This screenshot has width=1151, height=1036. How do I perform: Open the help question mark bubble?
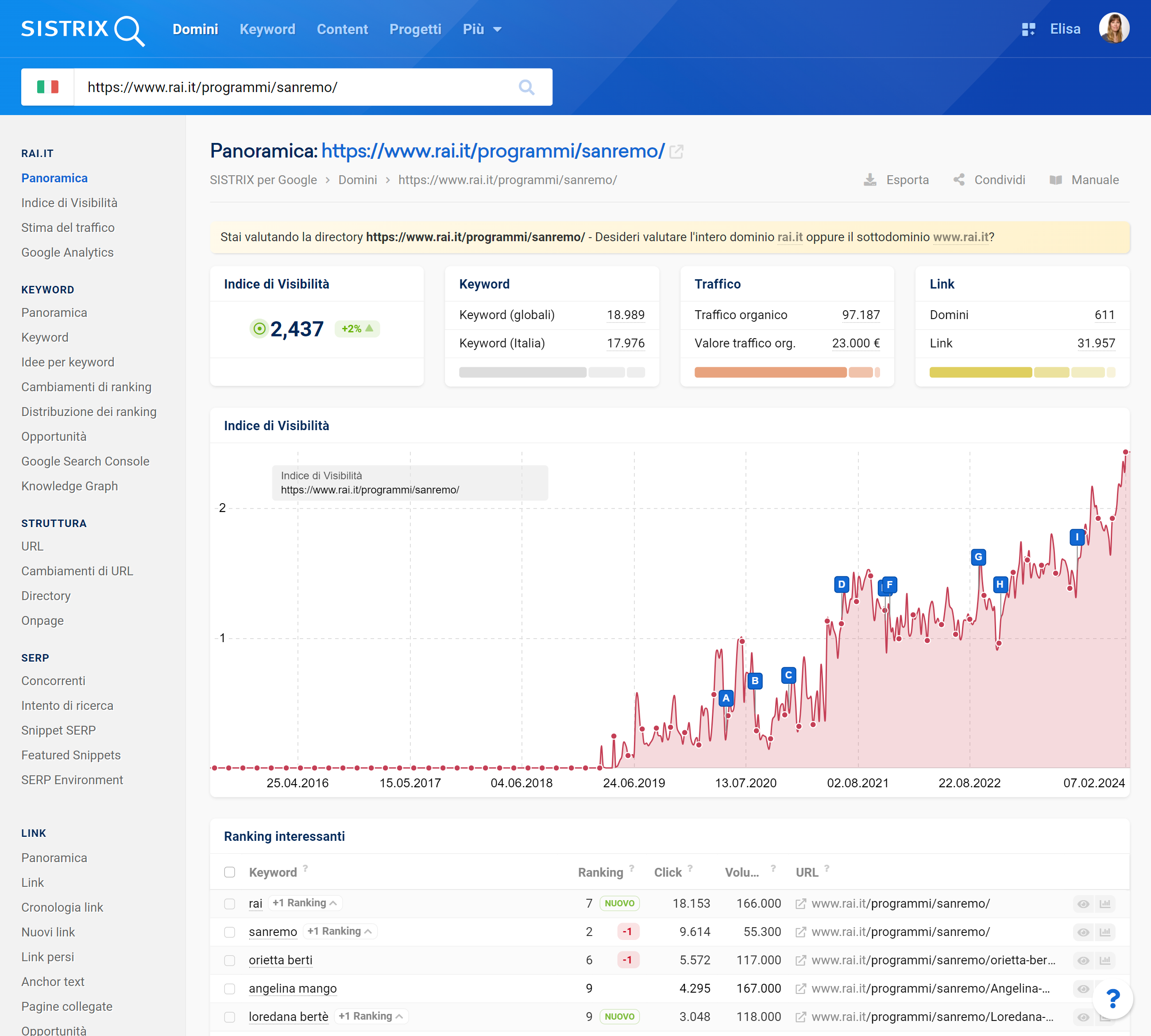coord(1112,998)
